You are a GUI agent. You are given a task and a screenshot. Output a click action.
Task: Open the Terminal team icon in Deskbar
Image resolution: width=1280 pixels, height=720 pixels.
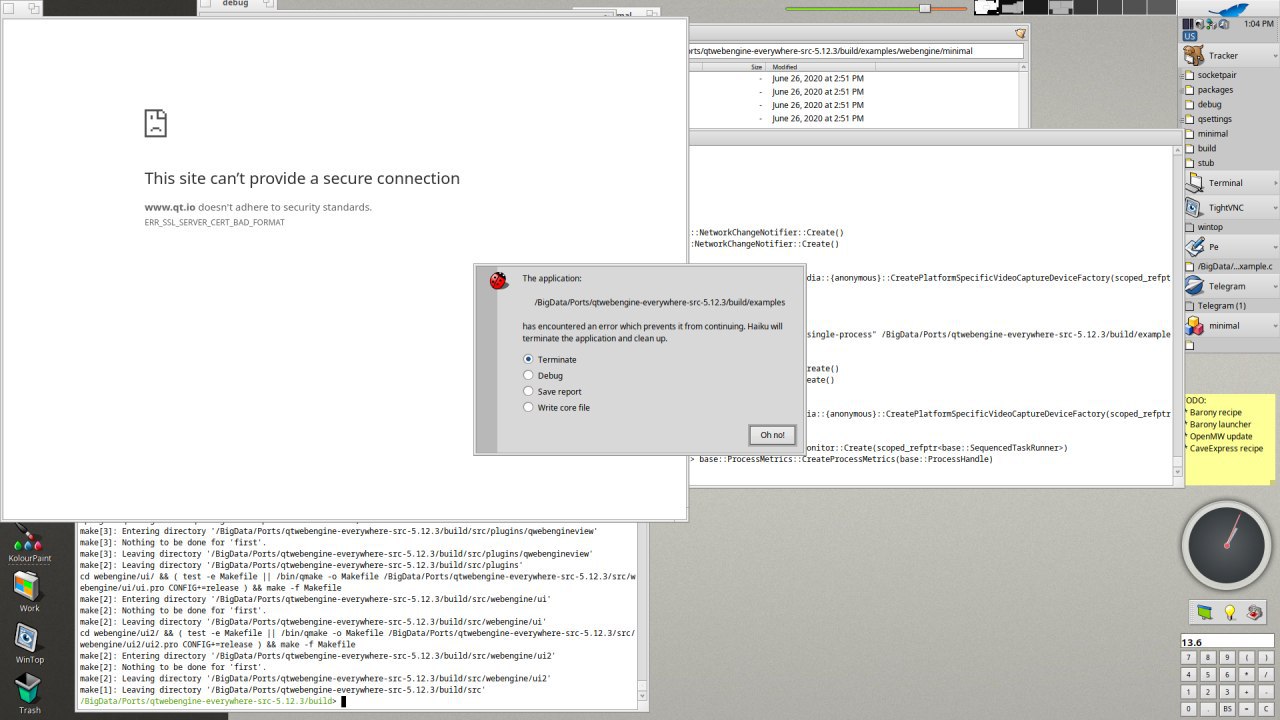tap(1194, 183)
